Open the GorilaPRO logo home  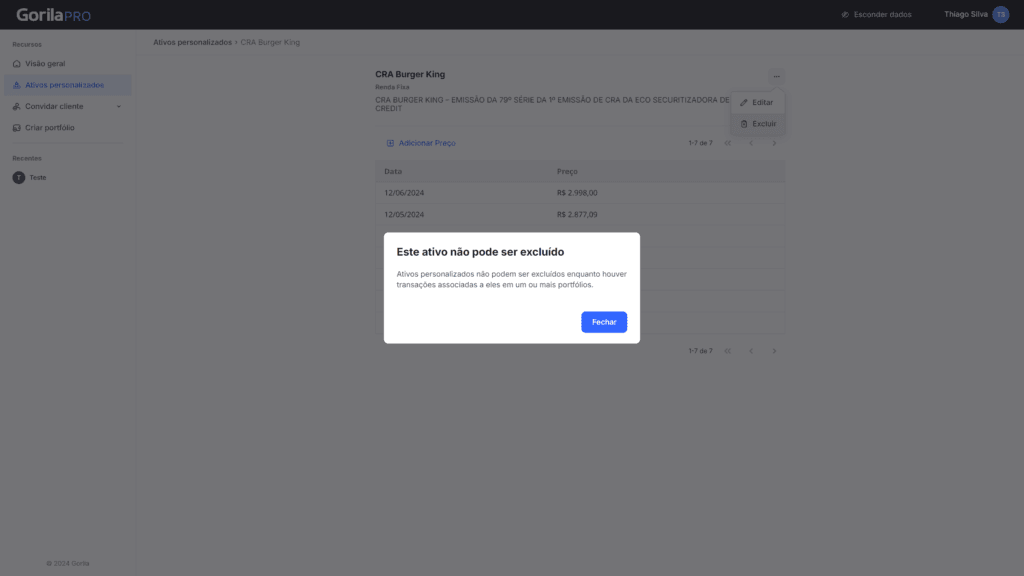54,14
